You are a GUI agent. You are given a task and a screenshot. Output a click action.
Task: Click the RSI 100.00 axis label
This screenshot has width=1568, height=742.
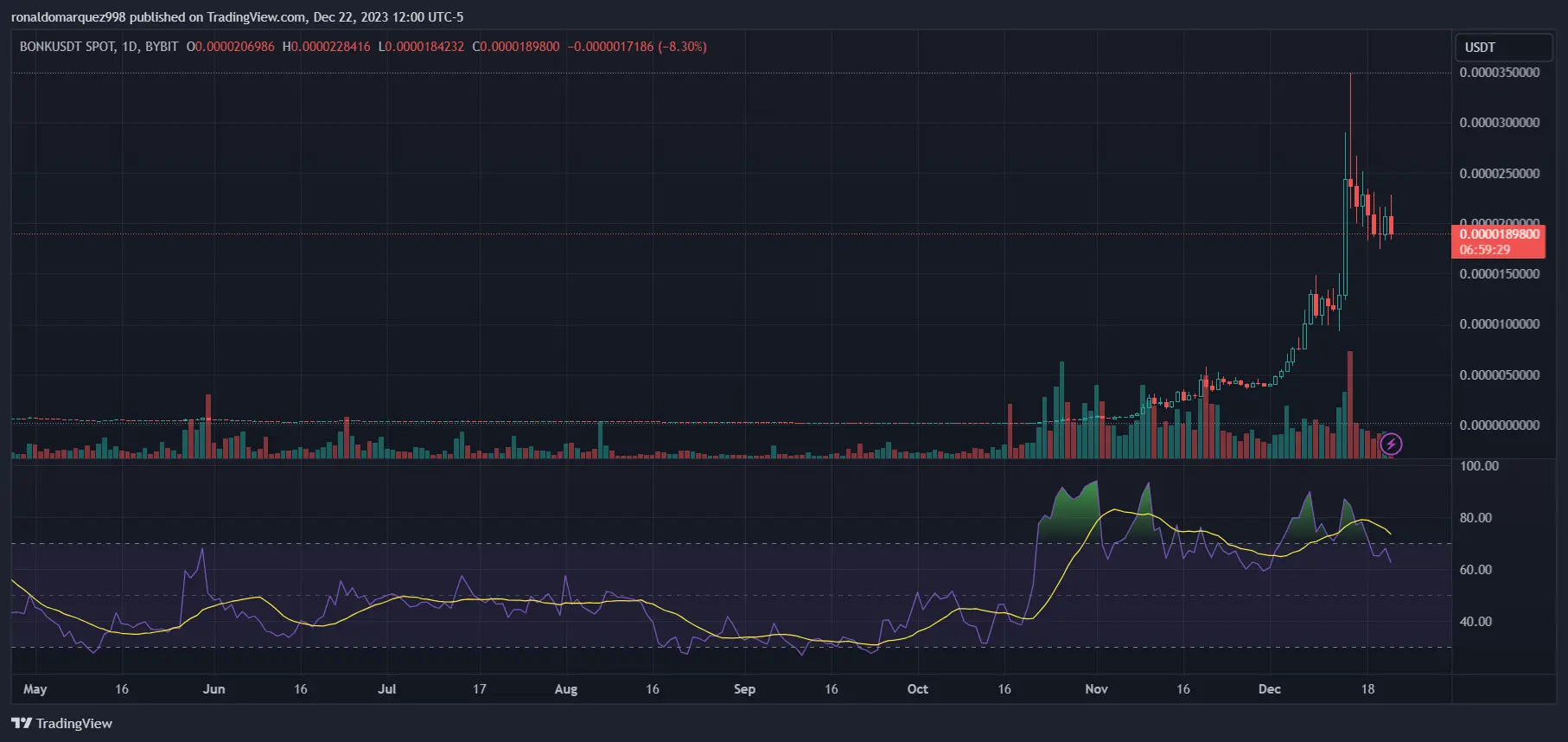click(1480, 466)
